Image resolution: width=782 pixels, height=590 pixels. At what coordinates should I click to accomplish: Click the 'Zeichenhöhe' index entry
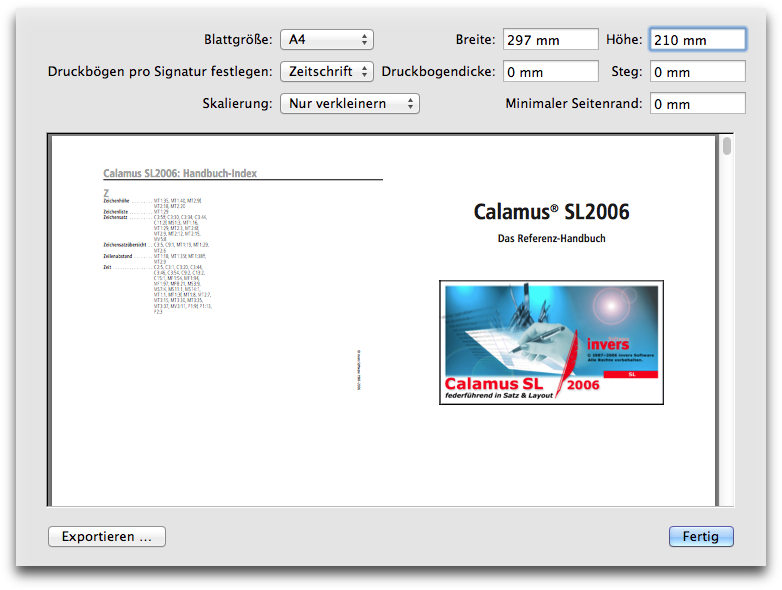coord(116,200)
